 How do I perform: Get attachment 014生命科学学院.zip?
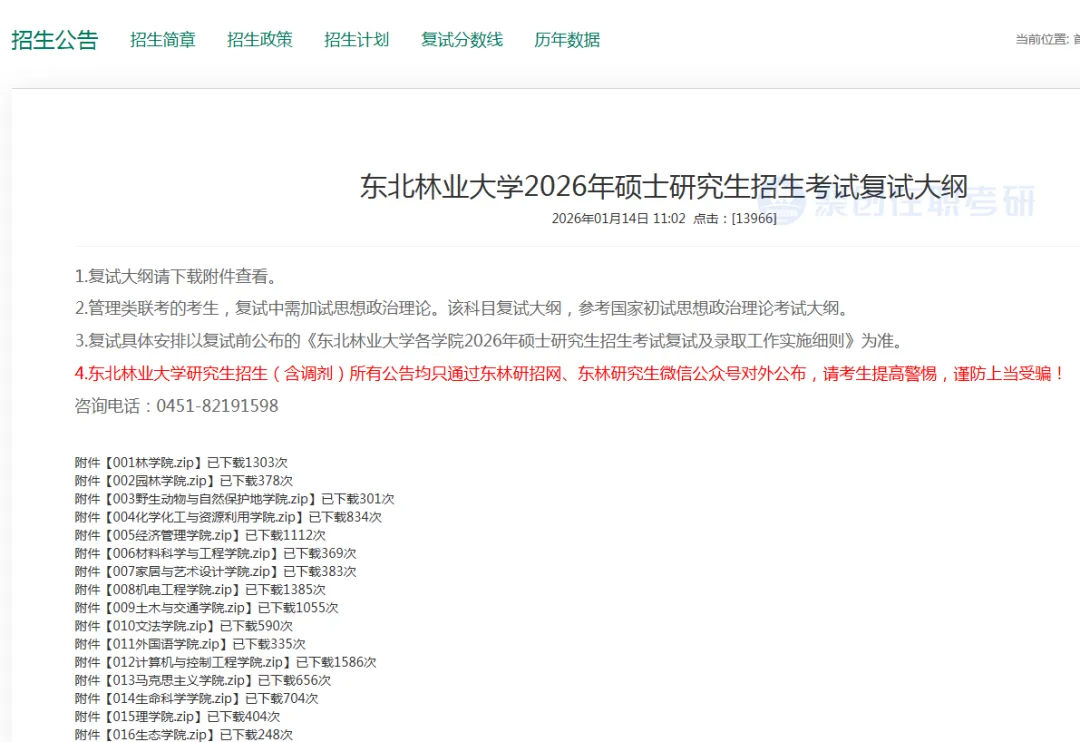click(172, 698)
